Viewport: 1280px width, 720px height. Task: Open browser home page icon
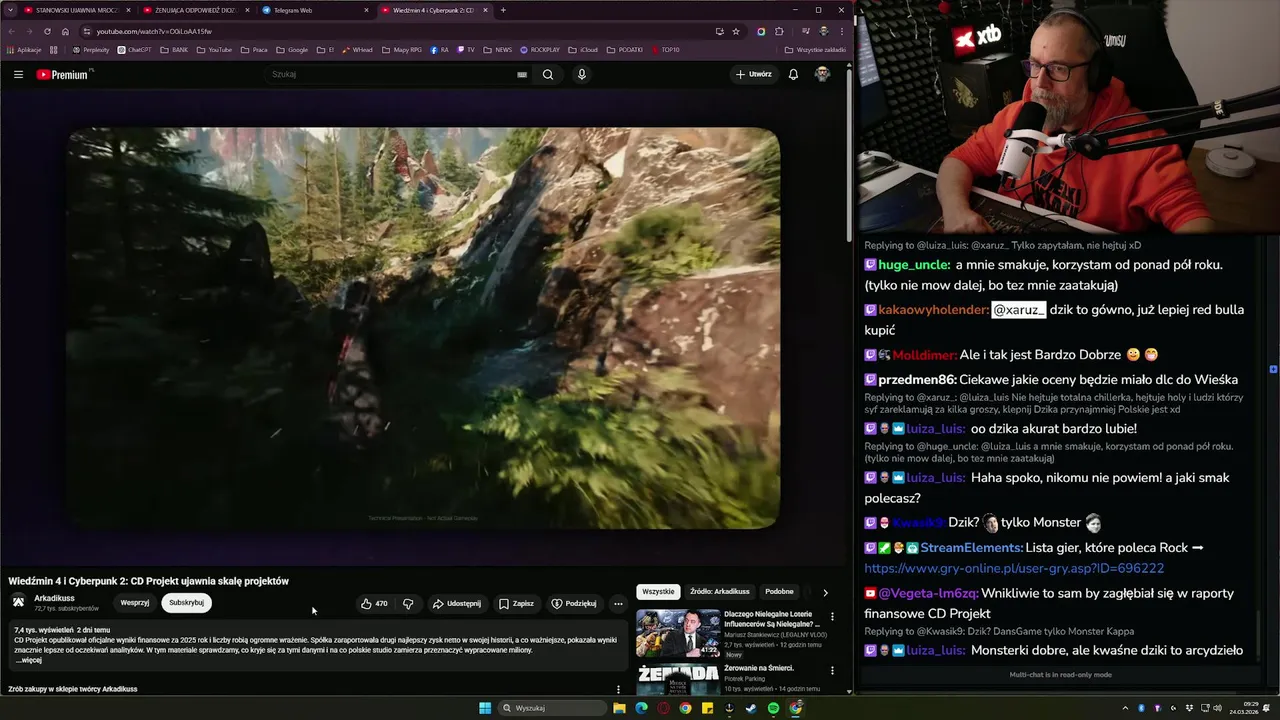(65, 31)
